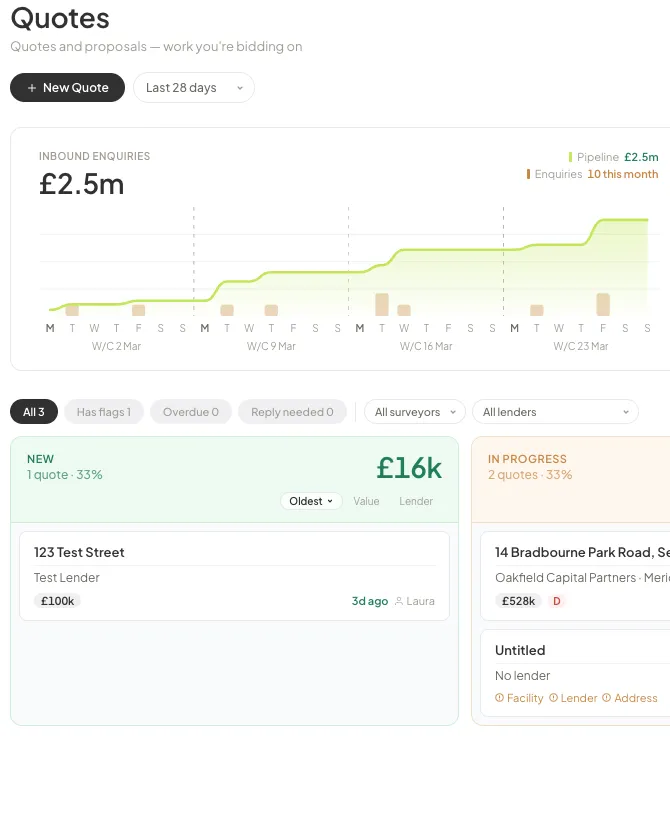The width and height of the screenshot is (670, 828).
Task: Click the £100k value badge
Action: point(58,601)
